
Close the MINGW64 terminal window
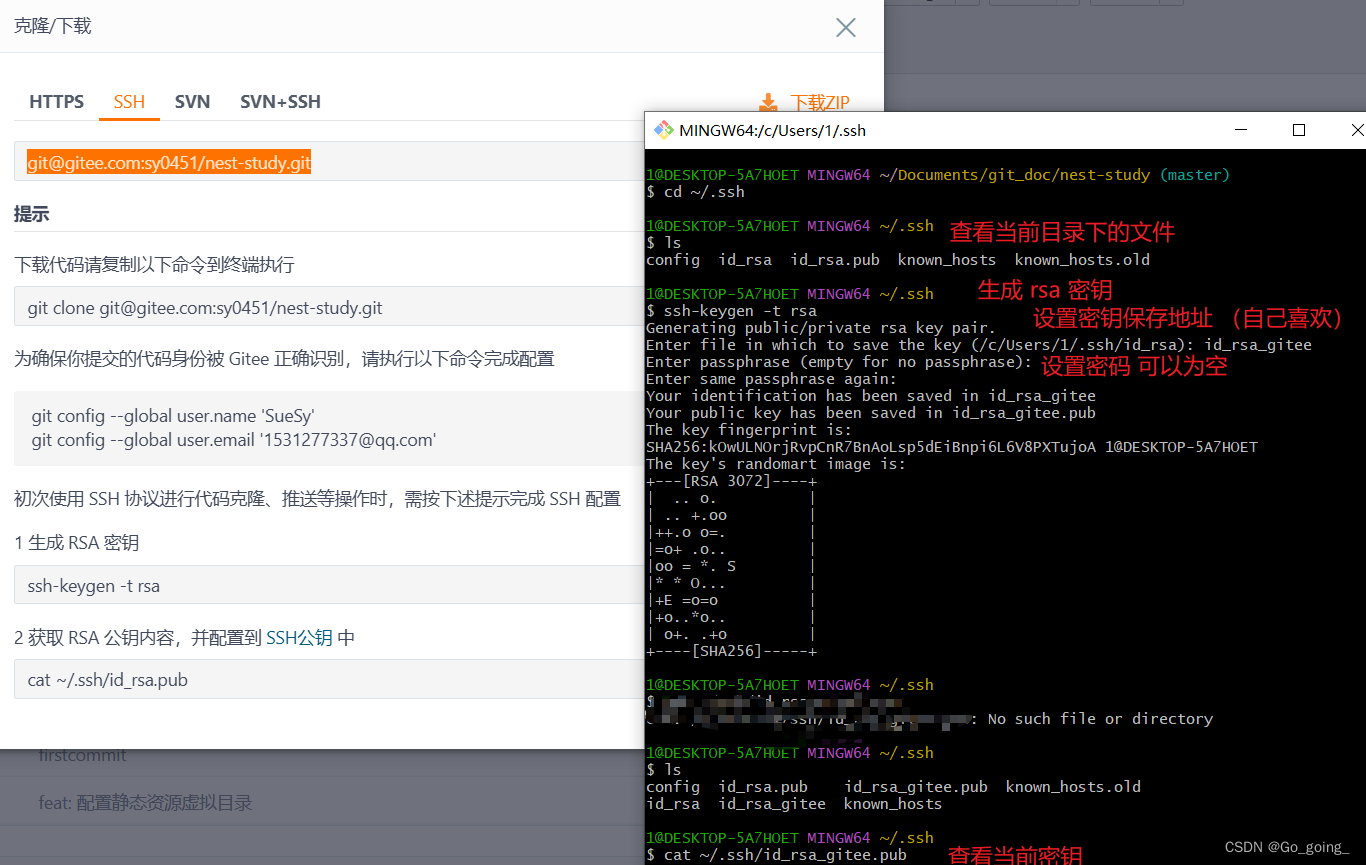tap(1356, 130)
